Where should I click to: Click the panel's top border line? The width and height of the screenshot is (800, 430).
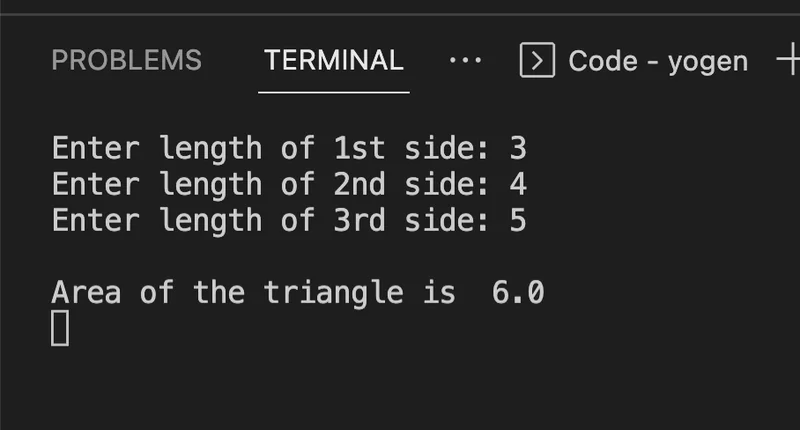tap(400, 15)
